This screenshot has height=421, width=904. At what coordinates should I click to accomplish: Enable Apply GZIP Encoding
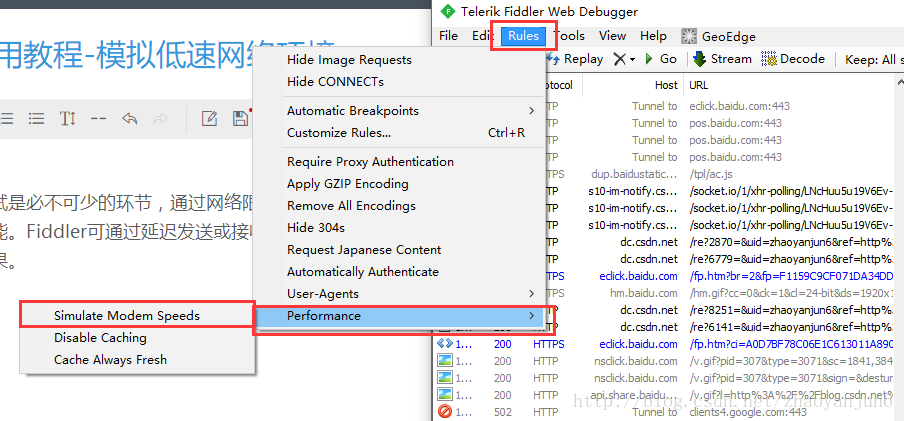coord(348,184)
